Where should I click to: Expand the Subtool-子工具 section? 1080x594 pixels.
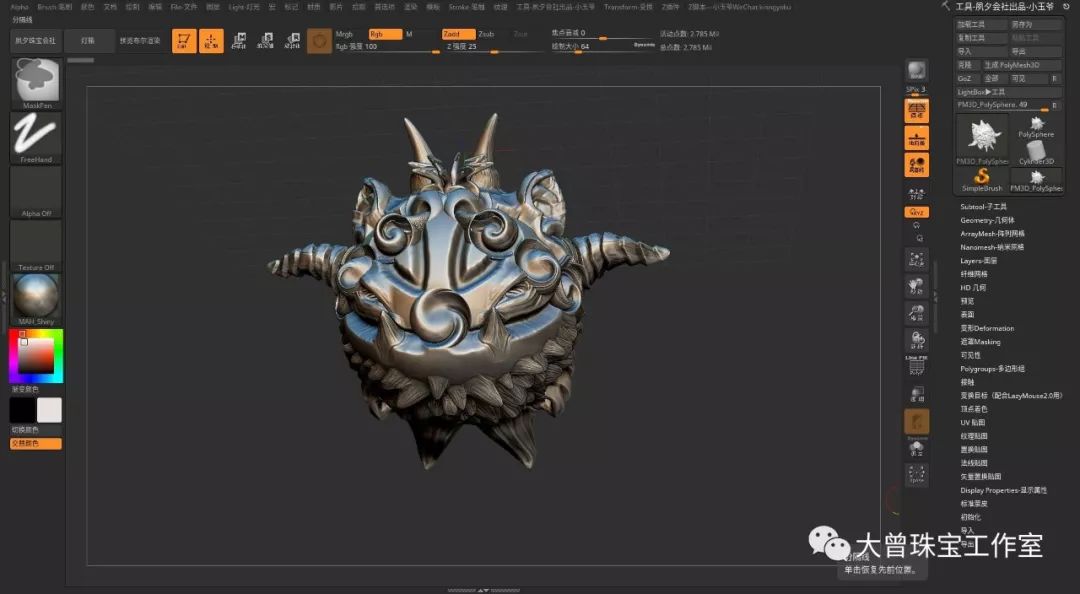coord(983,207)
